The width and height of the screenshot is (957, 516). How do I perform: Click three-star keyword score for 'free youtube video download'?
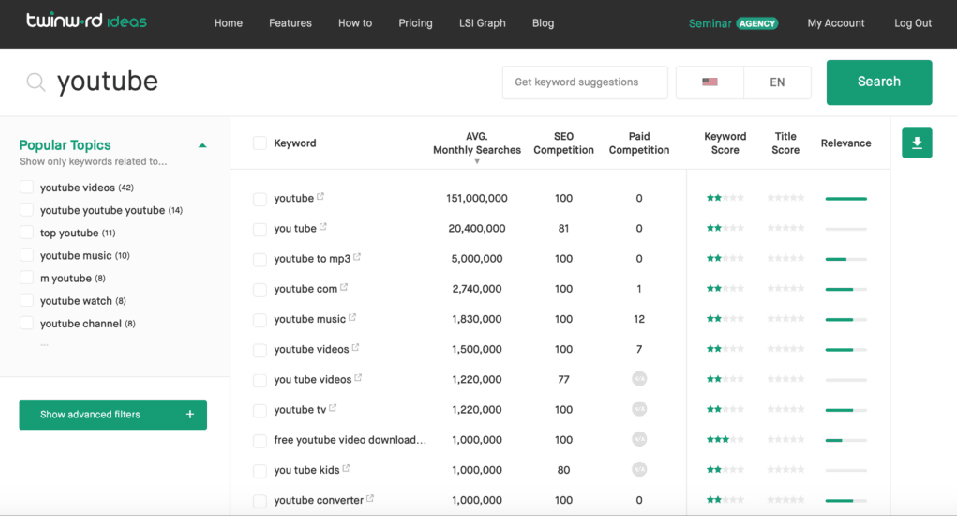coord(725,440)
